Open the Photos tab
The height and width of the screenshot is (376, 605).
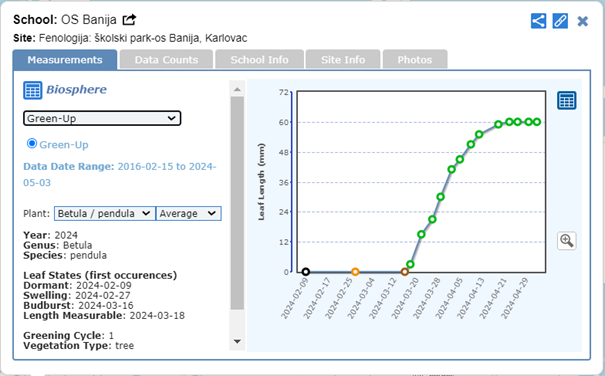415,59
